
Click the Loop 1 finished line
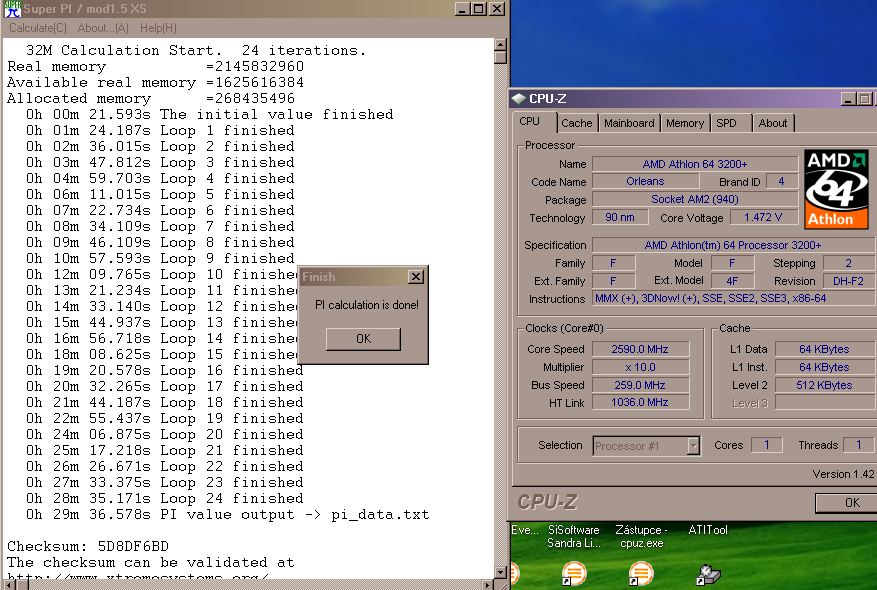point(160,130)
